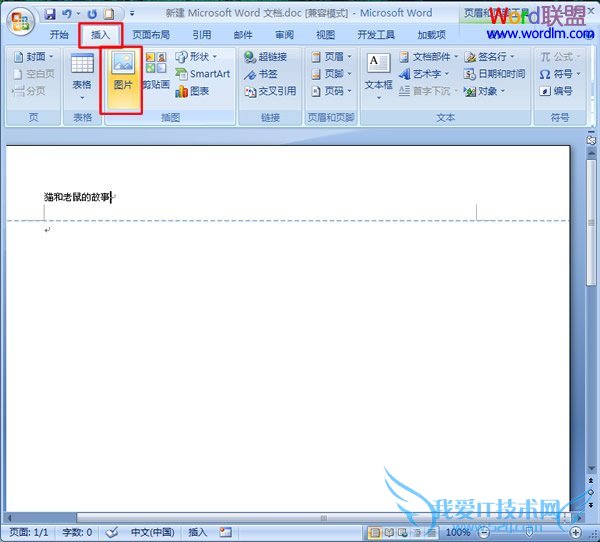The width and height of the screenshot is (600, 542).
Task: Undo last action in quick access toolbar
Action: 67,14
